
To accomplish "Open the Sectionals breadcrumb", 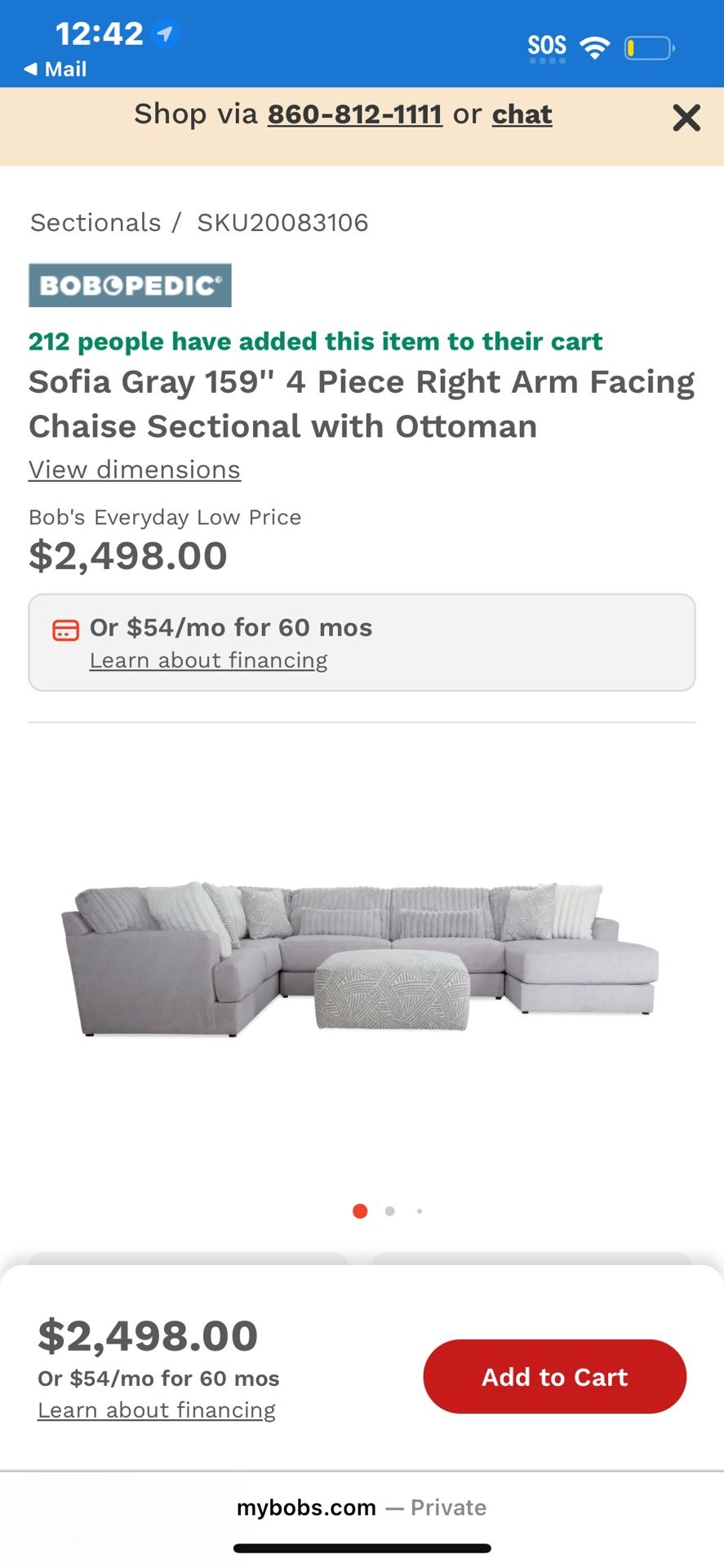I will (95, 222).
